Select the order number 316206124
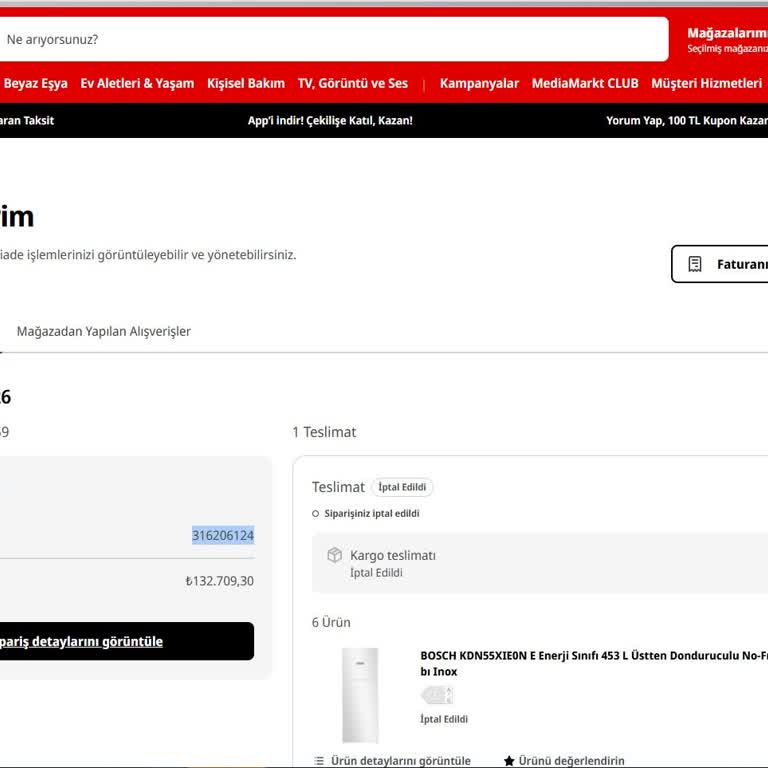The width and height of the screenshot is (768, 768). click(223, 535)
